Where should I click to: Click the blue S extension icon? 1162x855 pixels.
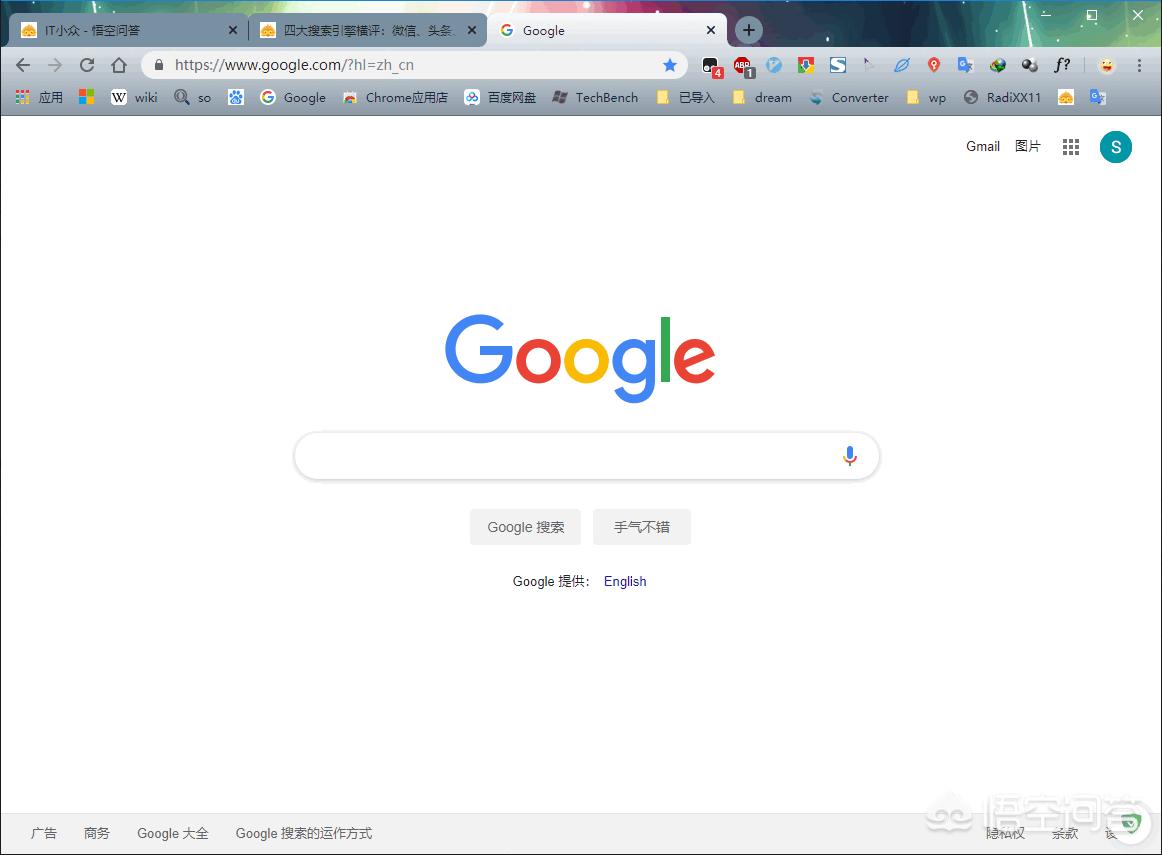(837, 65)
